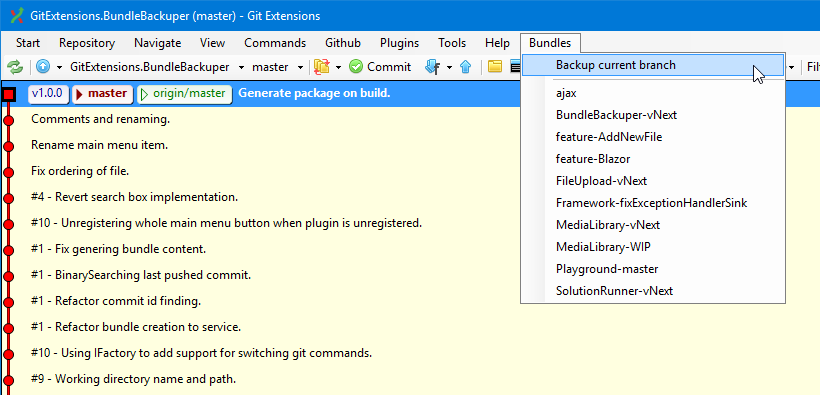Select commit 'Fix ordering of file.'
The image size is (820, 395).
click(80, 171)
